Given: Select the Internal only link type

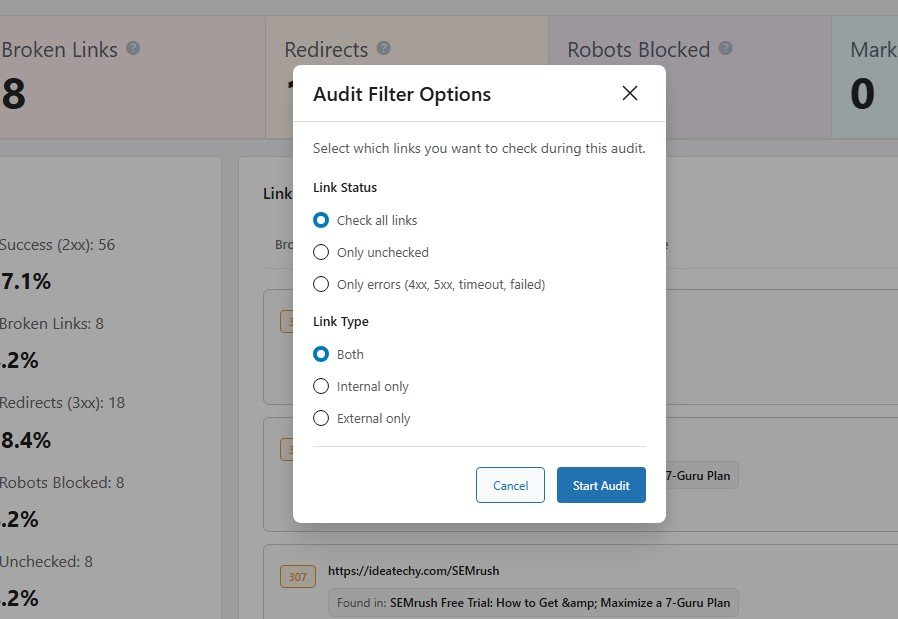Looking at the screenshot, I should (321, 386).
